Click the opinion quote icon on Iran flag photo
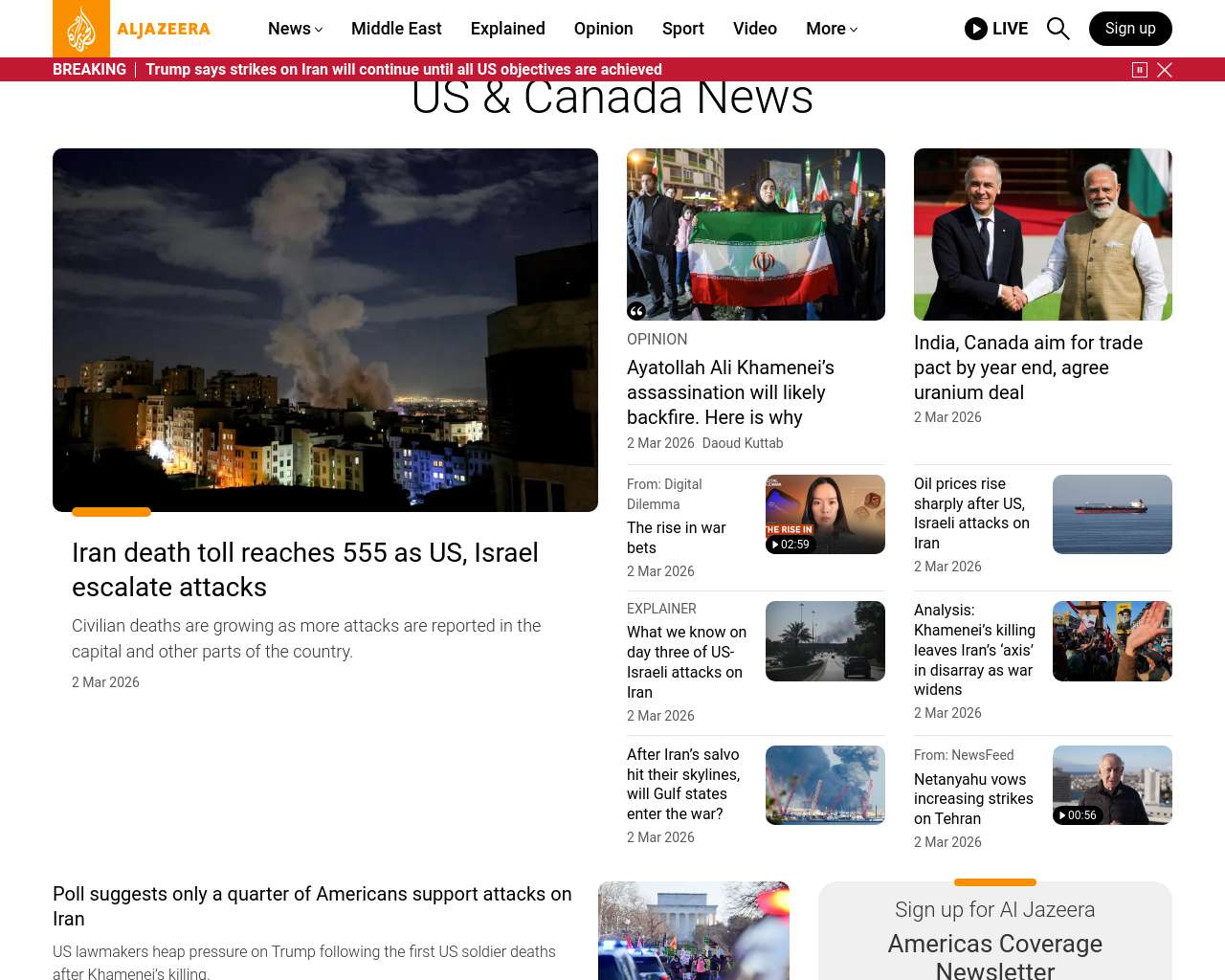The image size is (1225, 980). tap(636, 310)
